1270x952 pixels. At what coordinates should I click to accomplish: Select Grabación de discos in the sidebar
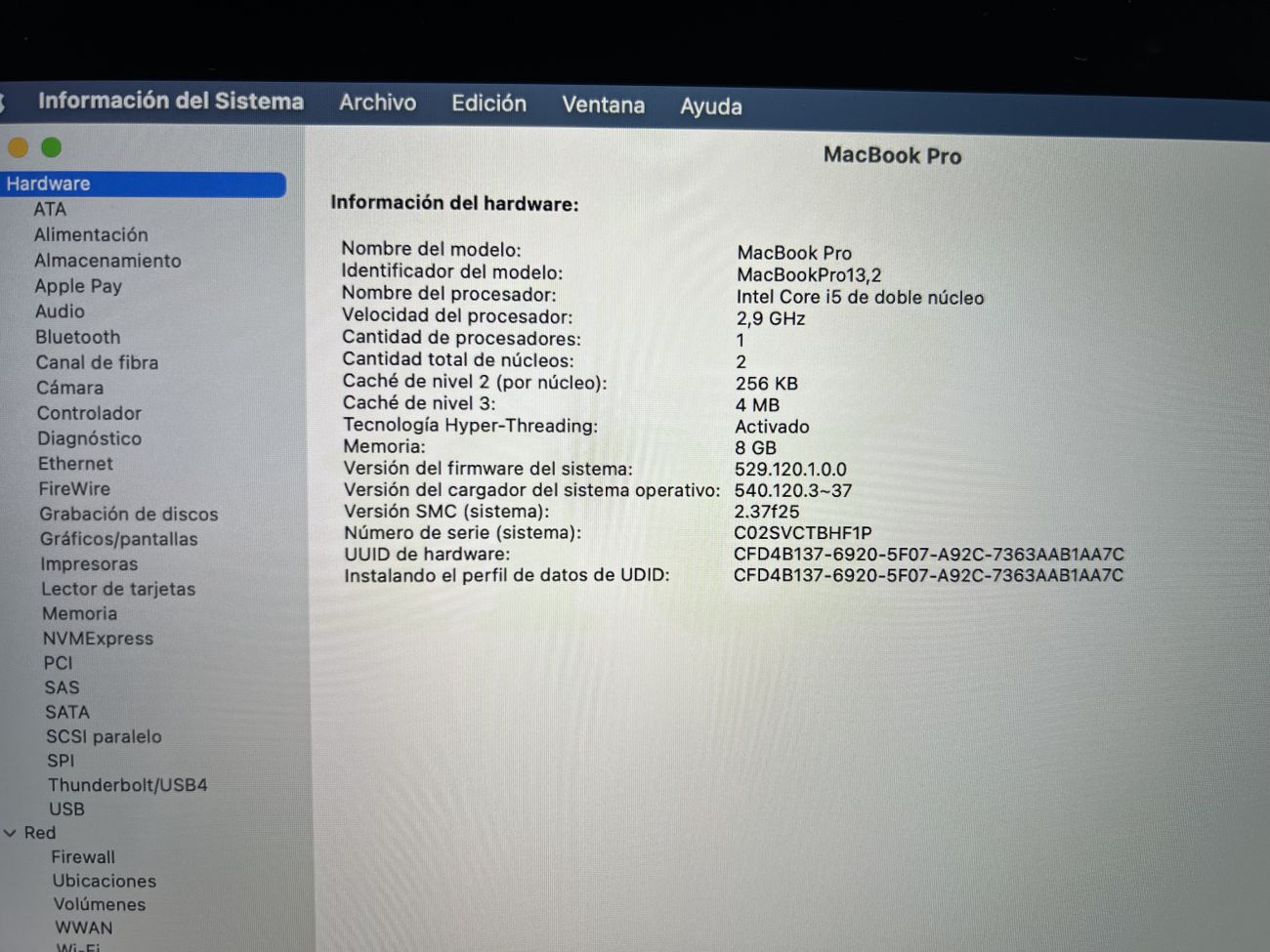[x=129, y=514]
